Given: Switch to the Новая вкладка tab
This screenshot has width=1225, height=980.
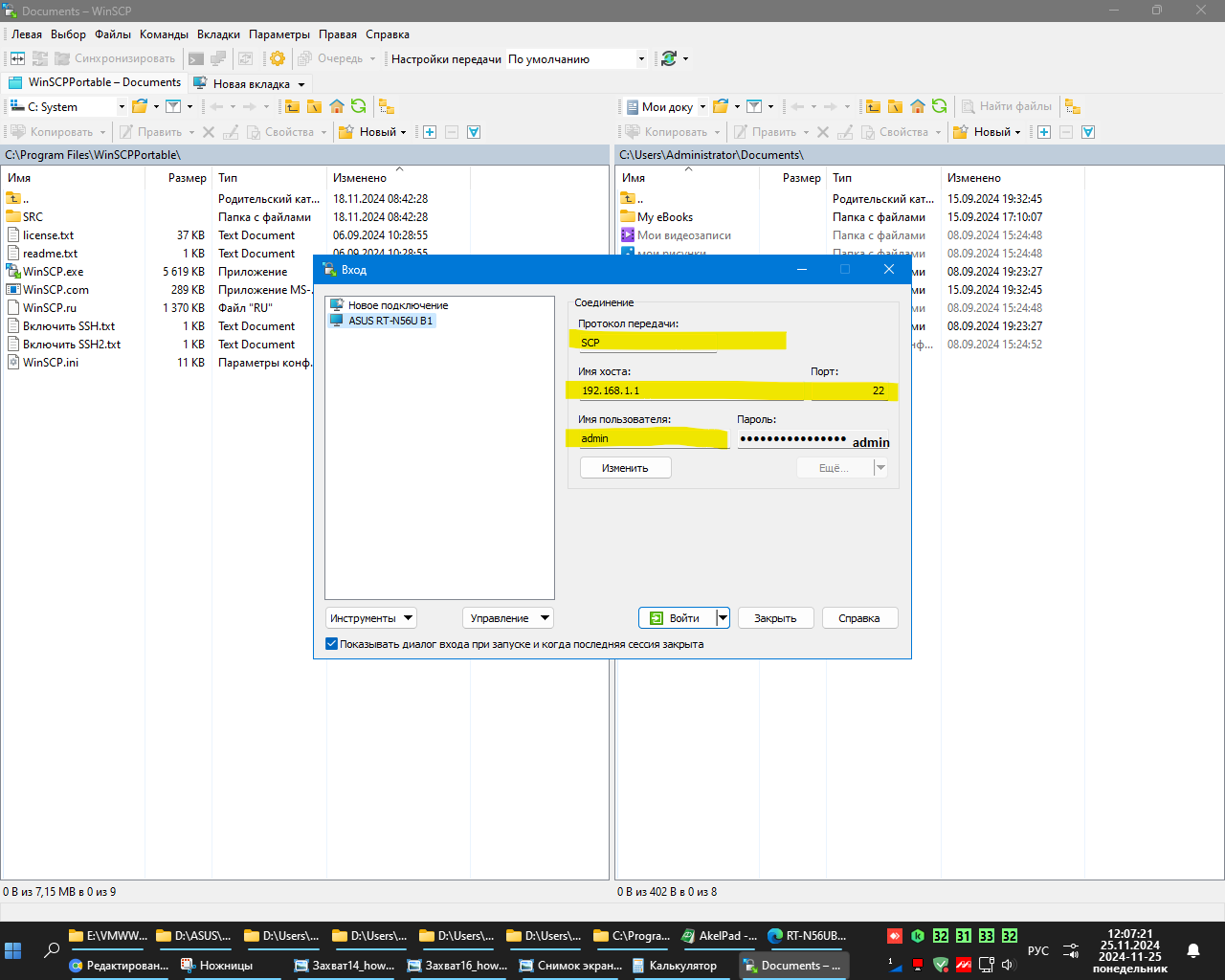Looking at the screenshot, I should pos(250,83).
